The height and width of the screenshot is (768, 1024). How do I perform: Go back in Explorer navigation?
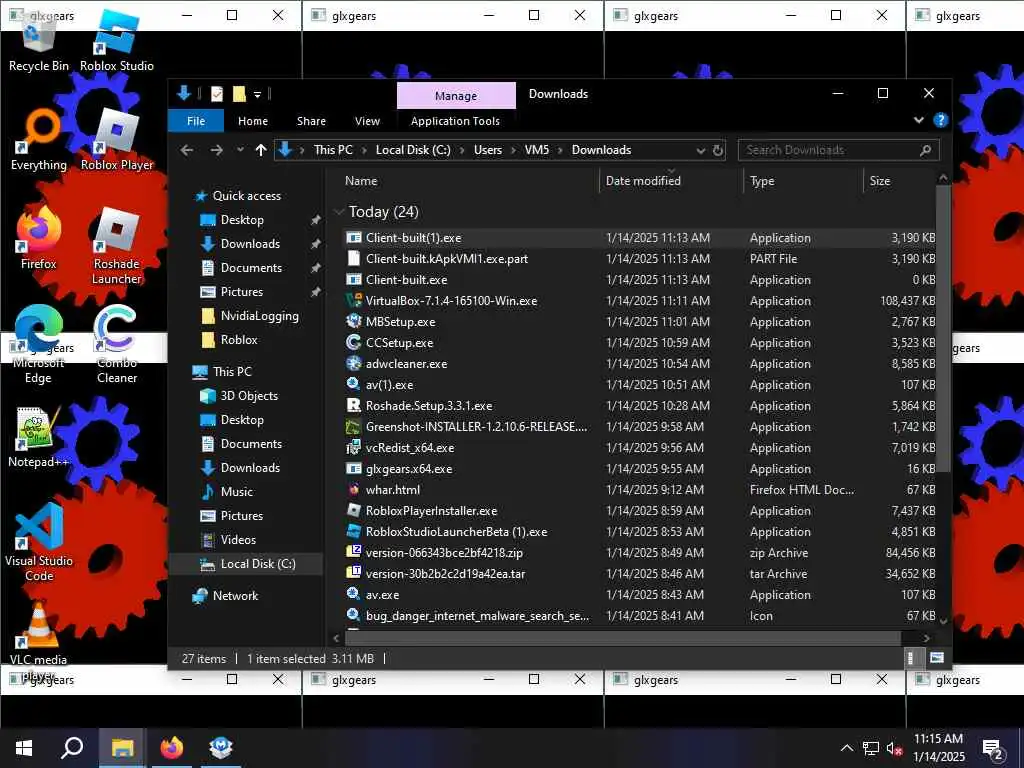click(x=187, y=150)
